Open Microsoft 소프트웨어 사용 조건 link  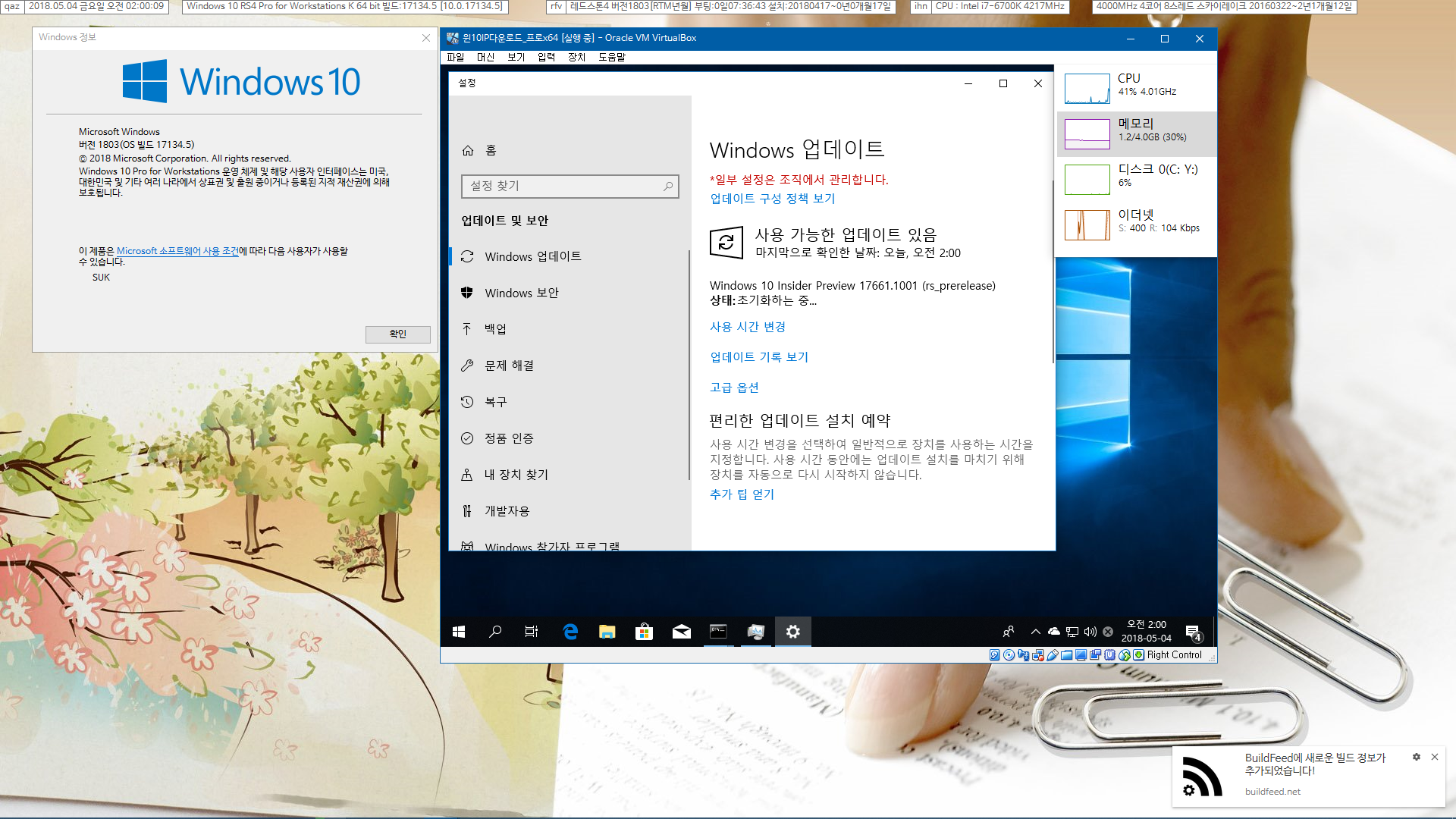[177, 251]
